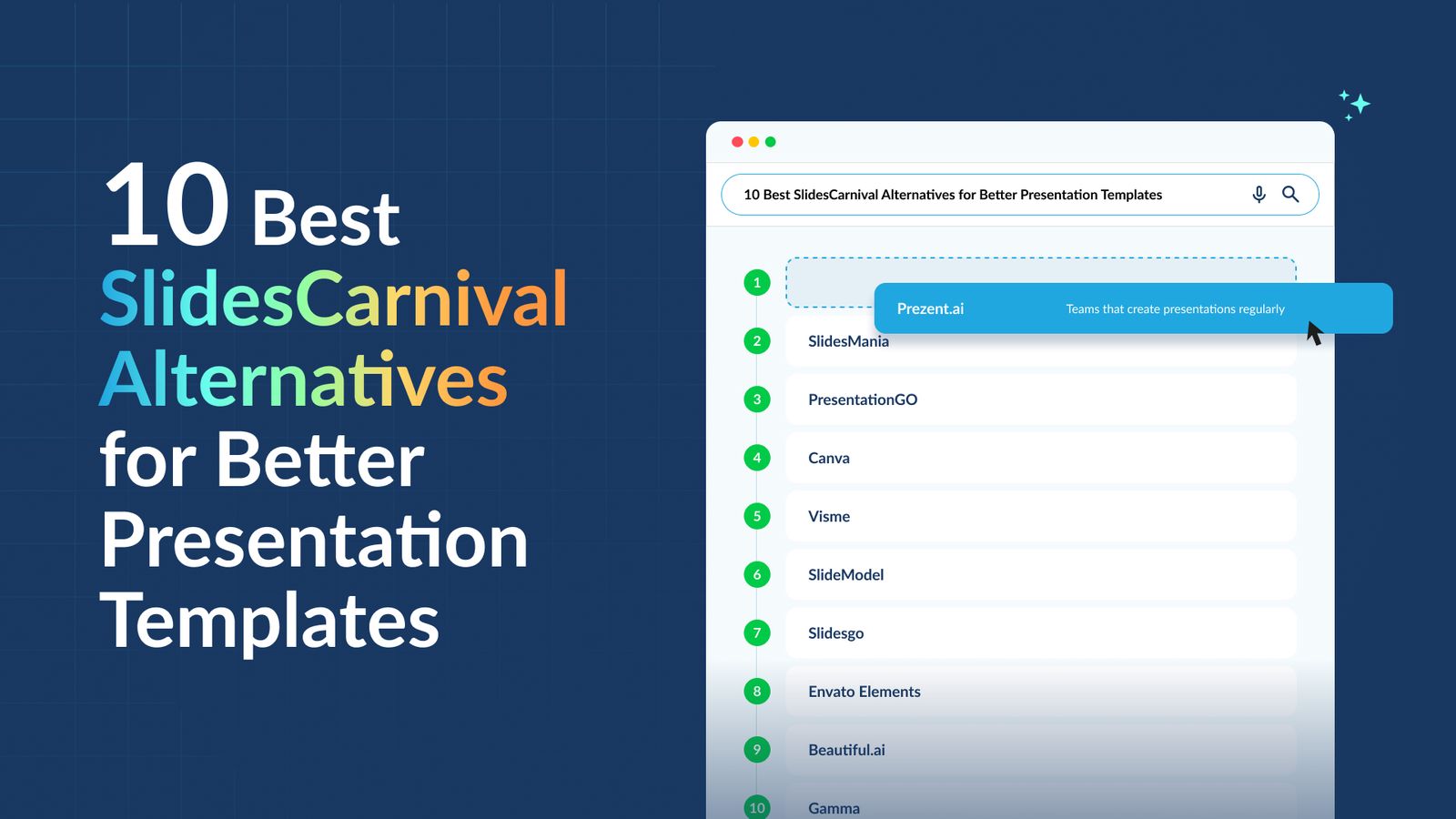Click the green number 5 badge

pyautogui.click(x=757, y=516)
